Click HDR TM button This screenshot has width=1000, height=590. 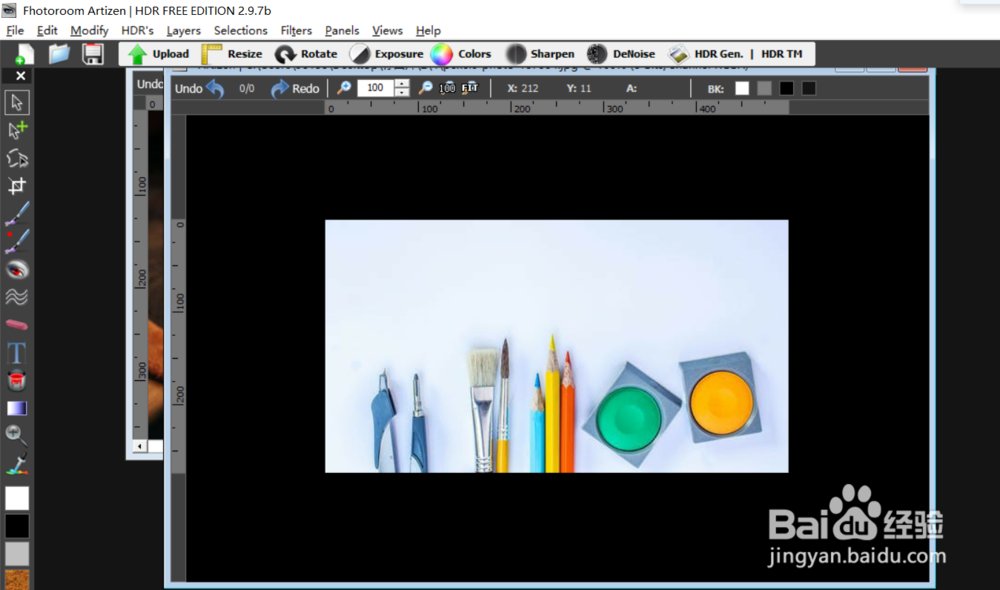point(782,54)
